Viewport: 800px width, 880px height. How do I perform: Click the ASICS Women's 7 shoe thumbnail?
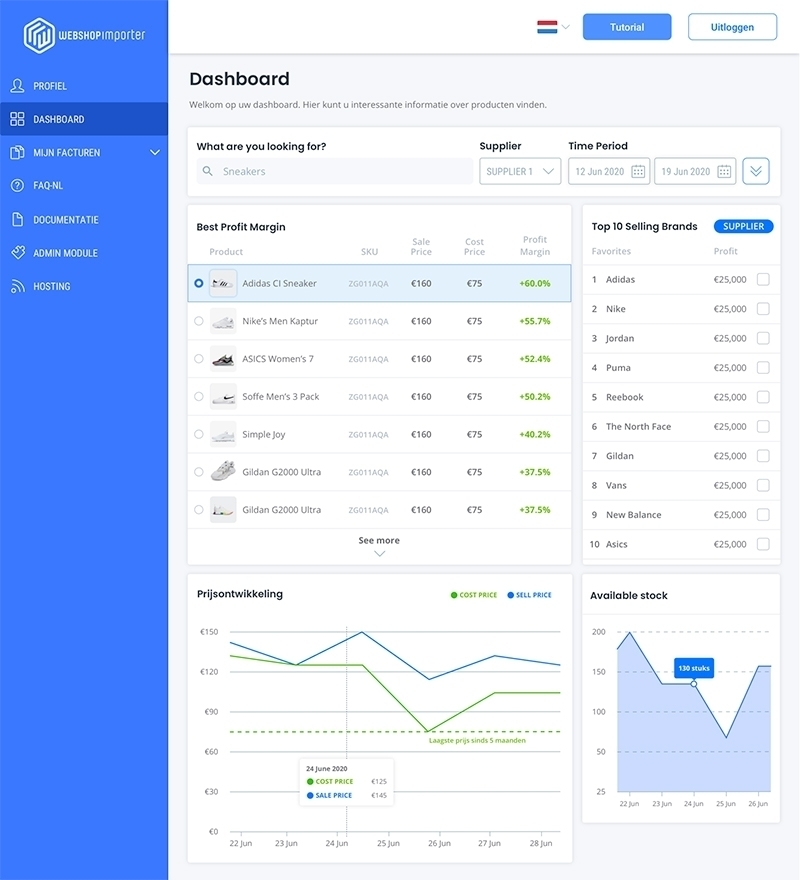223,359
